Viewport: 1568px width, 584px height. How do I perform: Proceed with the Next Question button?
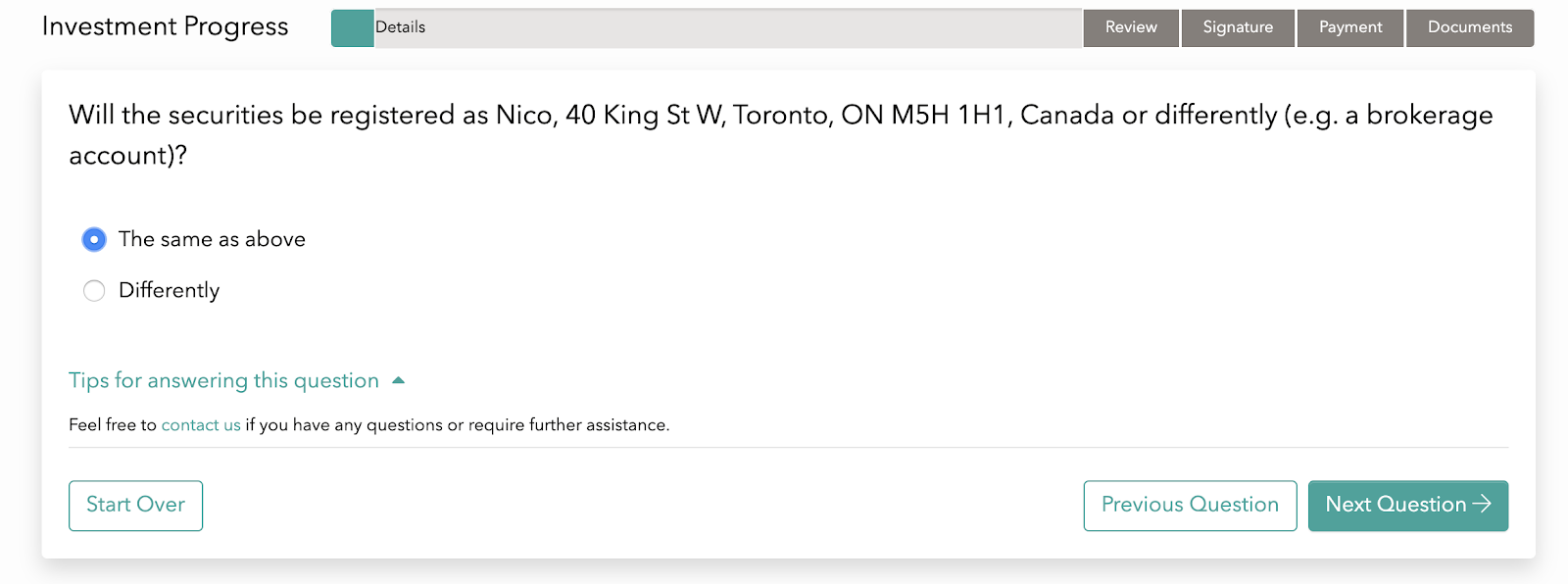[x=1408, y=506]
